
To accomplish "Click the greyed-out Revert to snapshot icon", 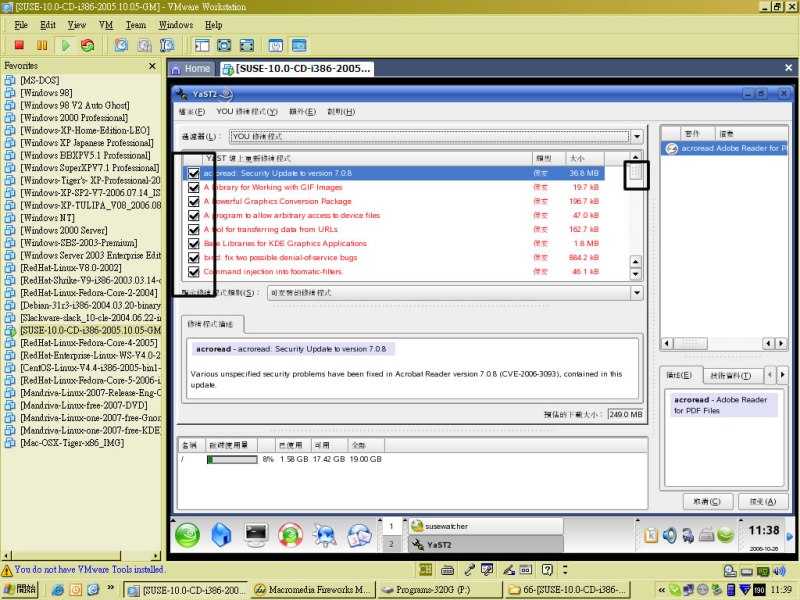I will point(144,45).
